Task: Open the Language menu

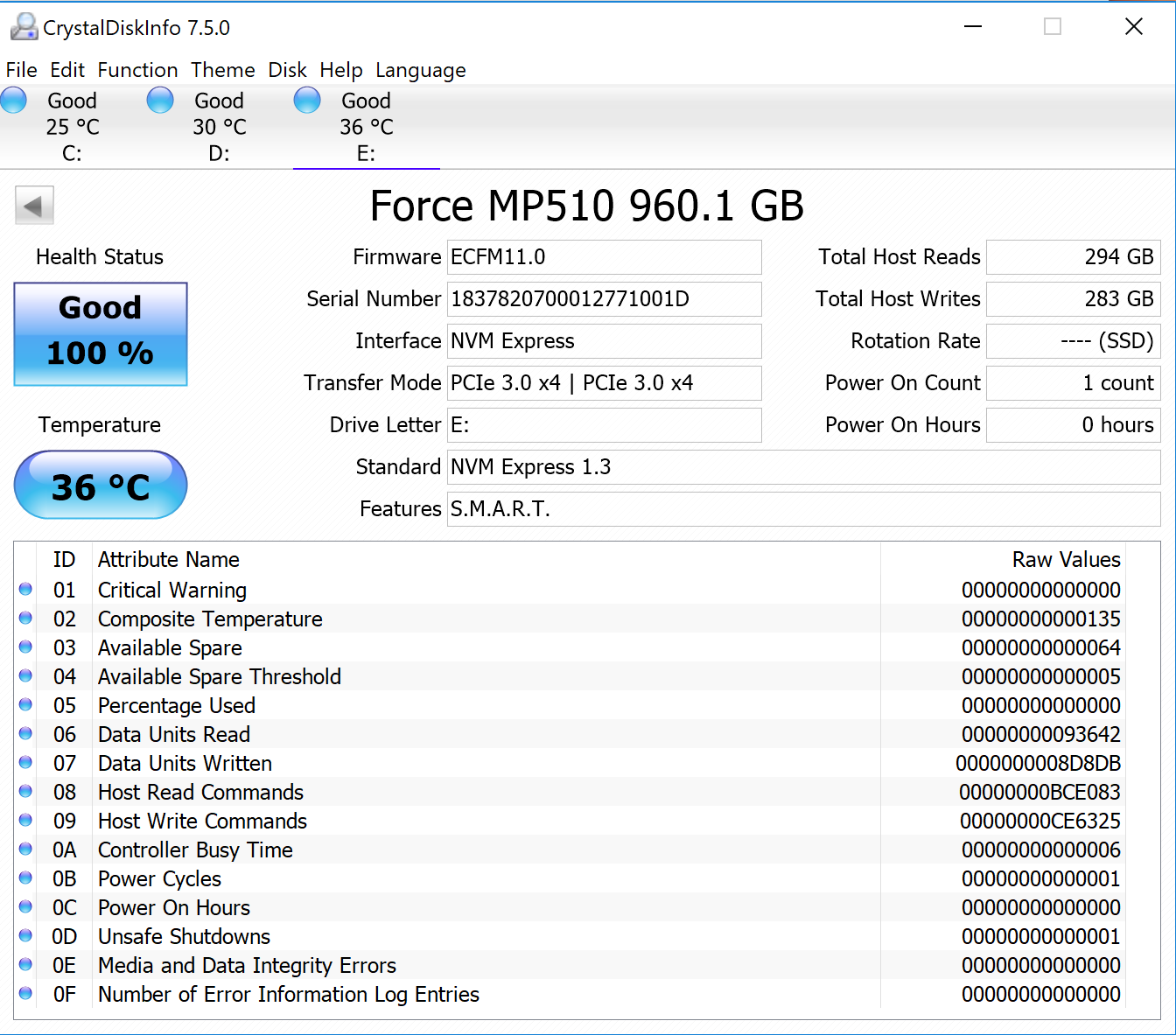Action: point(420,70)
